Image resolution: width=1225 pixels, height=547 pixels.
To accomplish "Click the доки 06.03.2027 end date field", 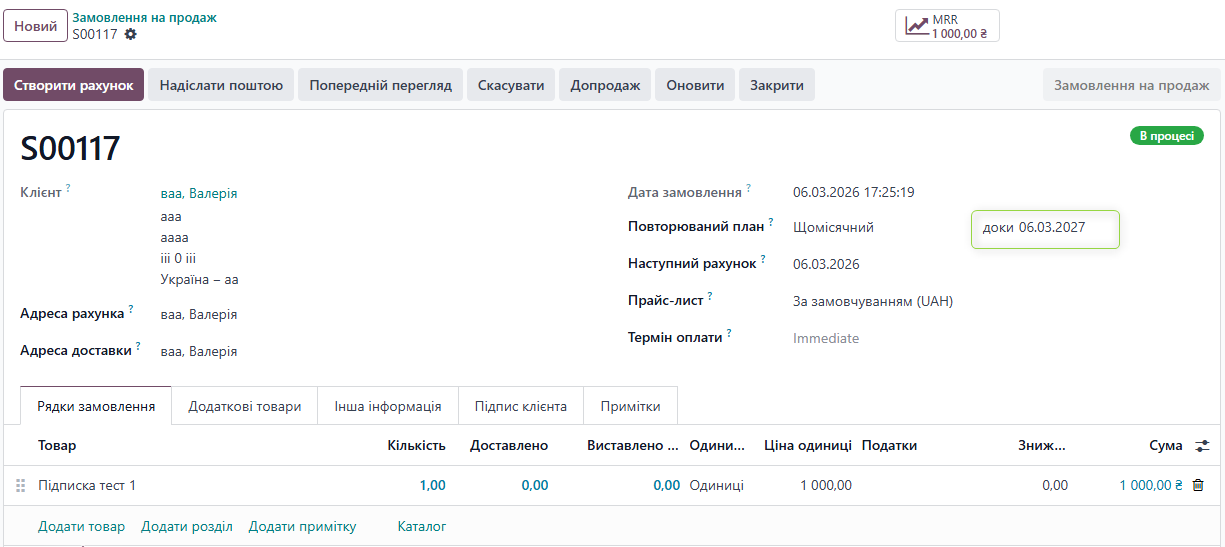I will (1045, 228).
